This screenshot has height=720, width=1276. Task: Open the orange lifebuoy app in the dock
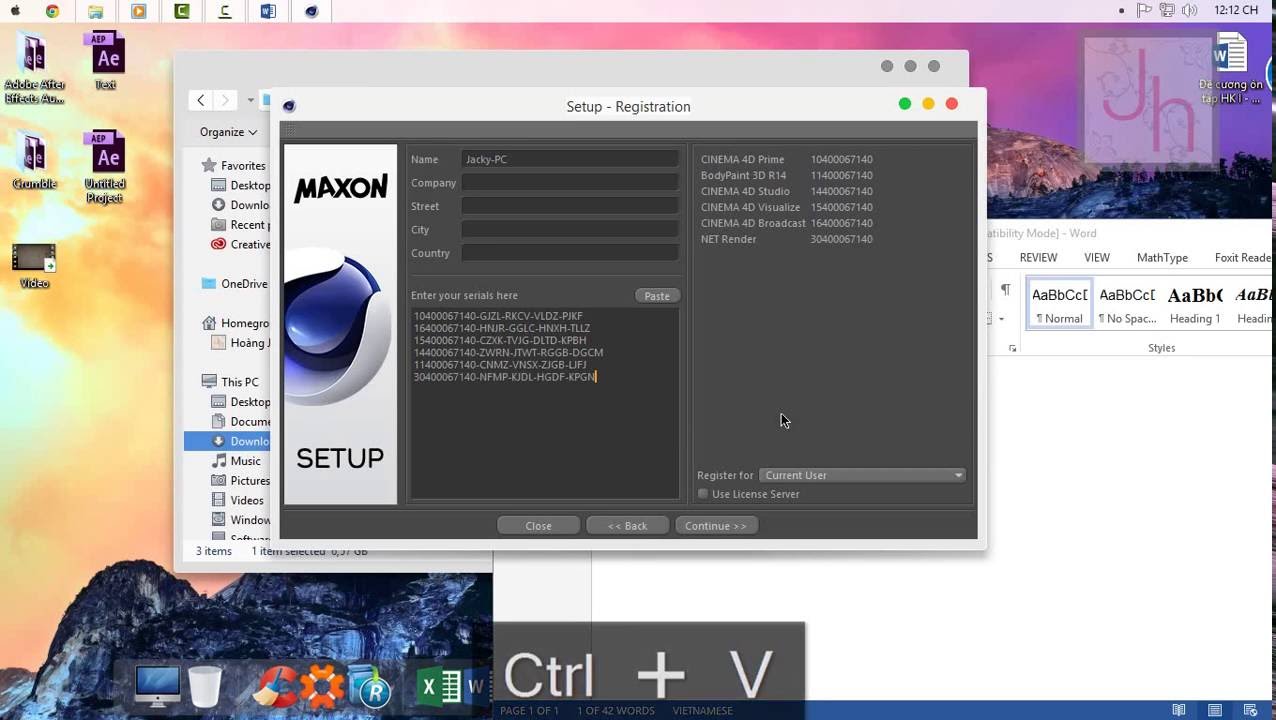(322, 687)
